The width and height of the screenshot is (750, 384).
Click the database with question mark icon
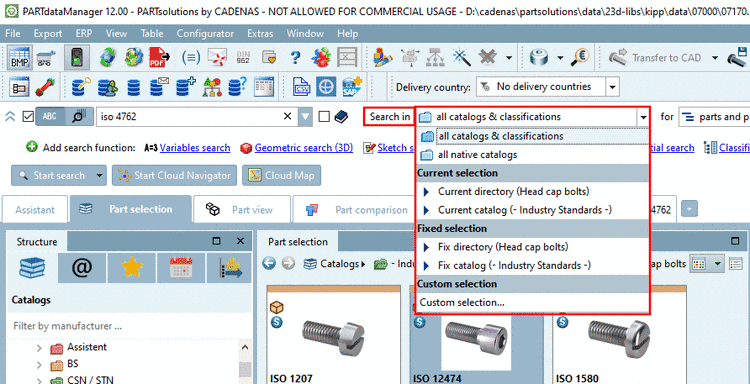[237, 87]
